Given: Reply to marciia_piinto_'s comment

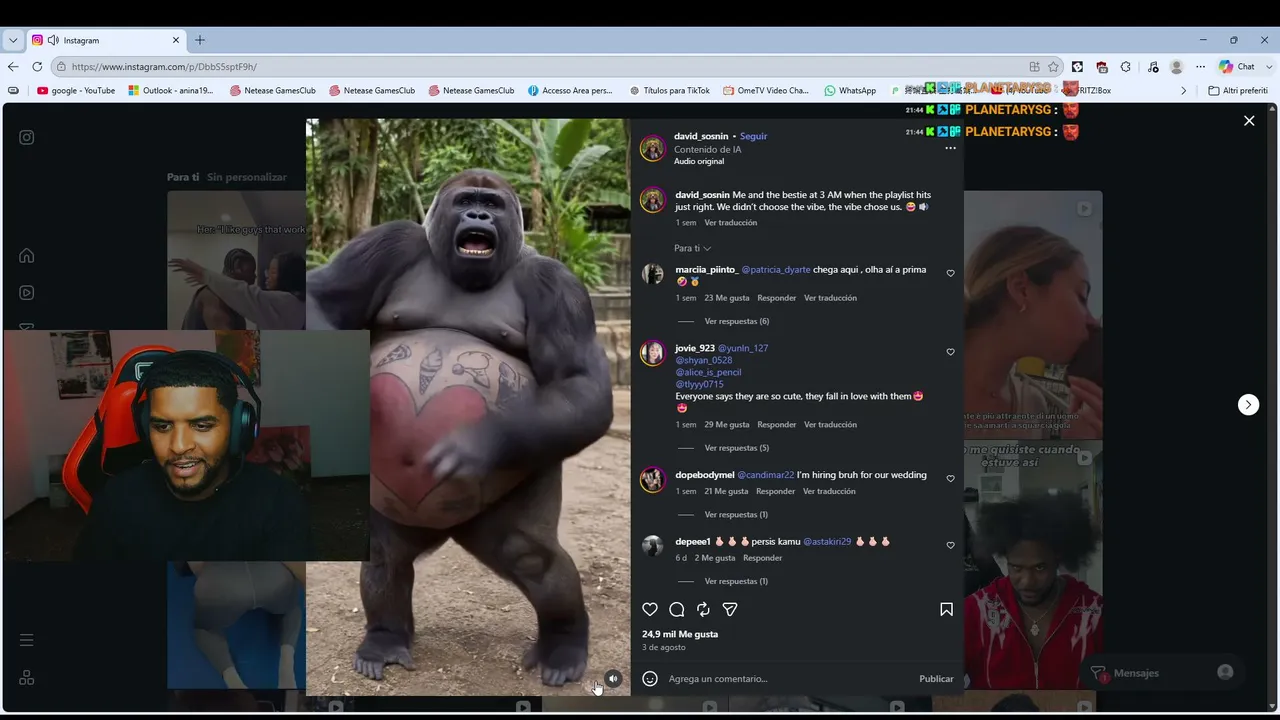Looking at the screenshot, I should pos(777,298).
